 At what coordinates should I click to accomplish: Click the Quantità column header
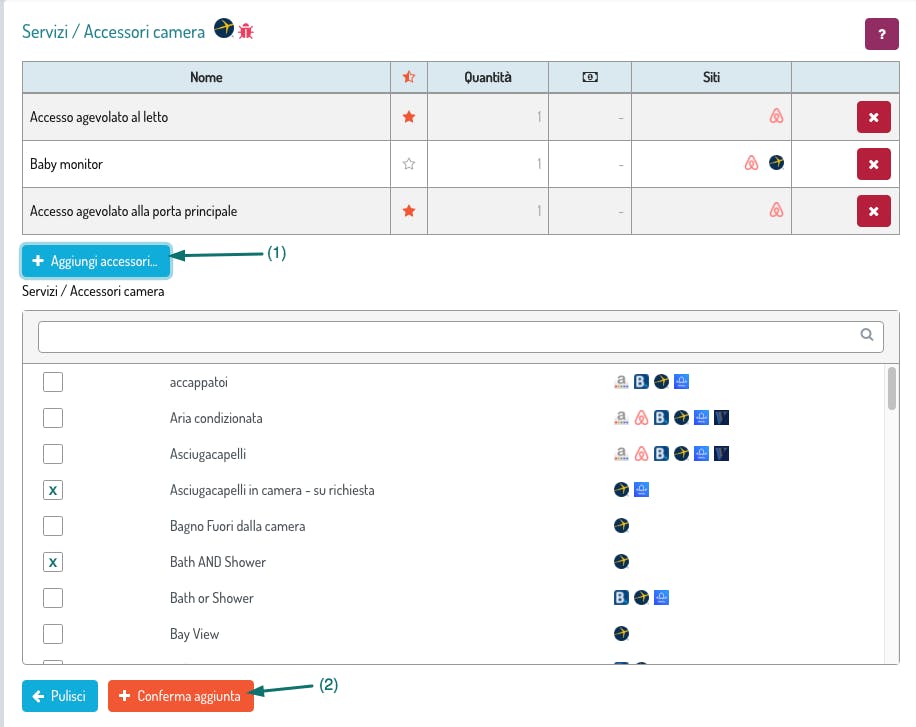pos(488,77)
